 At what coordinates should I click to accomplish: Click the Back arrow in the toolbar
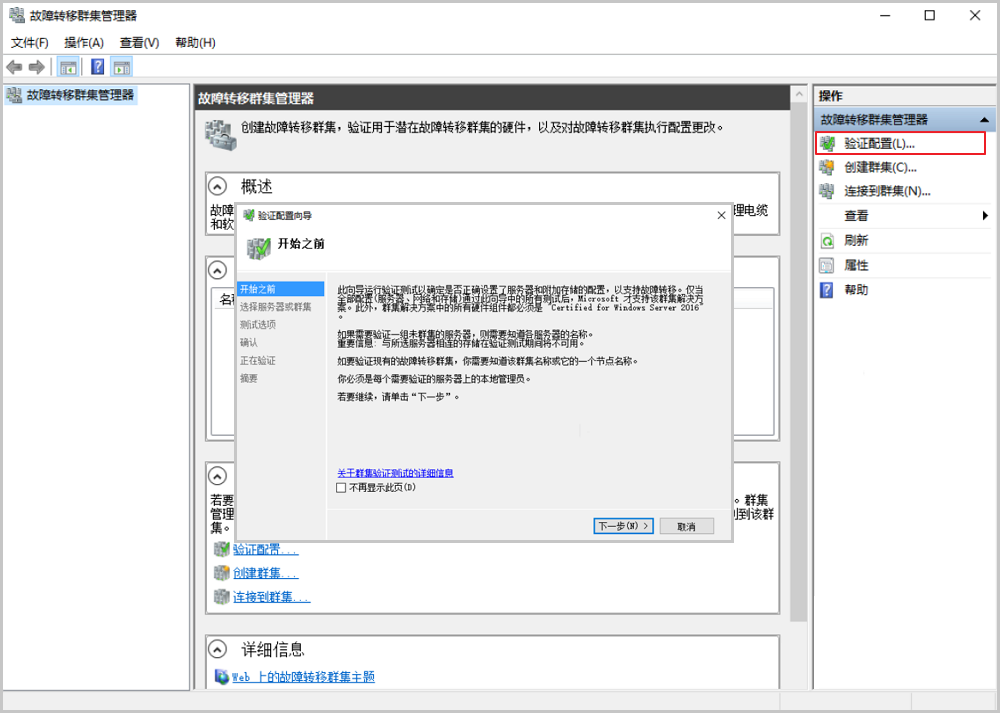click(x=14, y=67)
